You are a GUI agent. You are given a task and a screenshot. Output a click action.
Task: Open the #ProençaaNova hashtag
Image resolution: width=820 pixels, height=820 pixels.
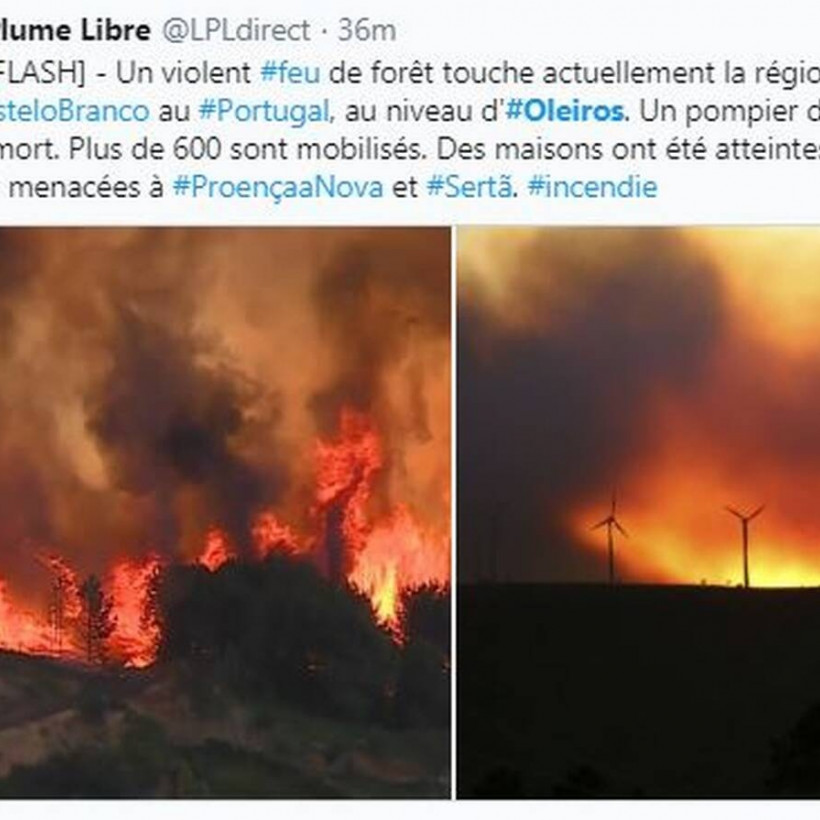pyautogui.click(x=278, y=188)
